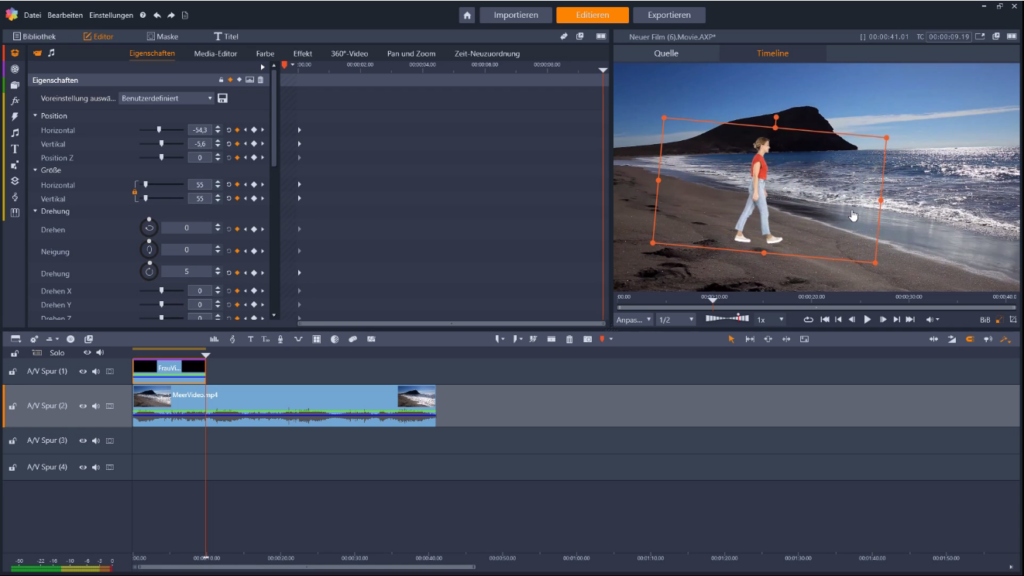
Task: Hide the A/V Spur (4) track
Action: pyautogui.click(x=82, y=468)
